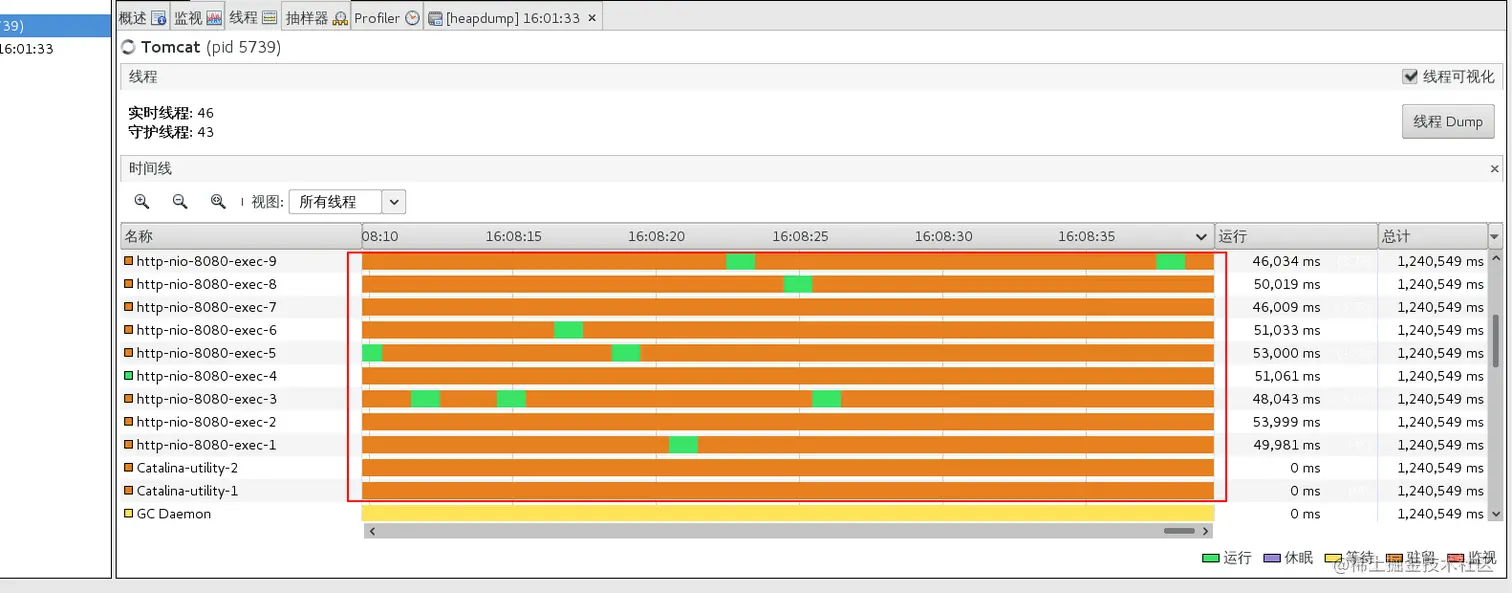Image resolution: width=1512 pixels, height=593 pixels.
Task: Close the 时间线 panel
Action: click(x=1495, y=169)
